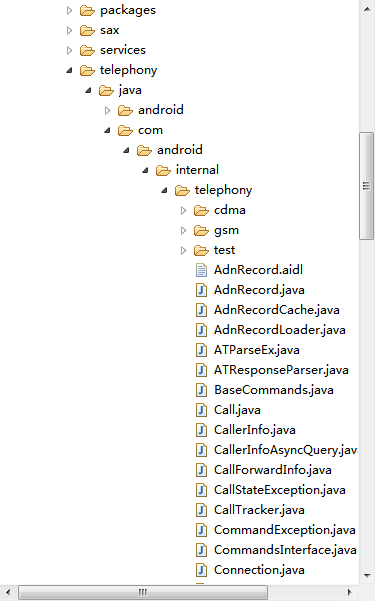
Task: Expand the services folder arrow
Action: 69,50
